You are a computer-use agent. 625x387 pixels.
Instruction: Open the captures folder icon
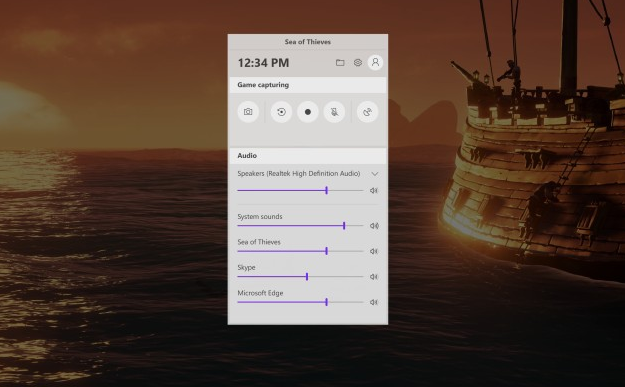pos(340,63)
